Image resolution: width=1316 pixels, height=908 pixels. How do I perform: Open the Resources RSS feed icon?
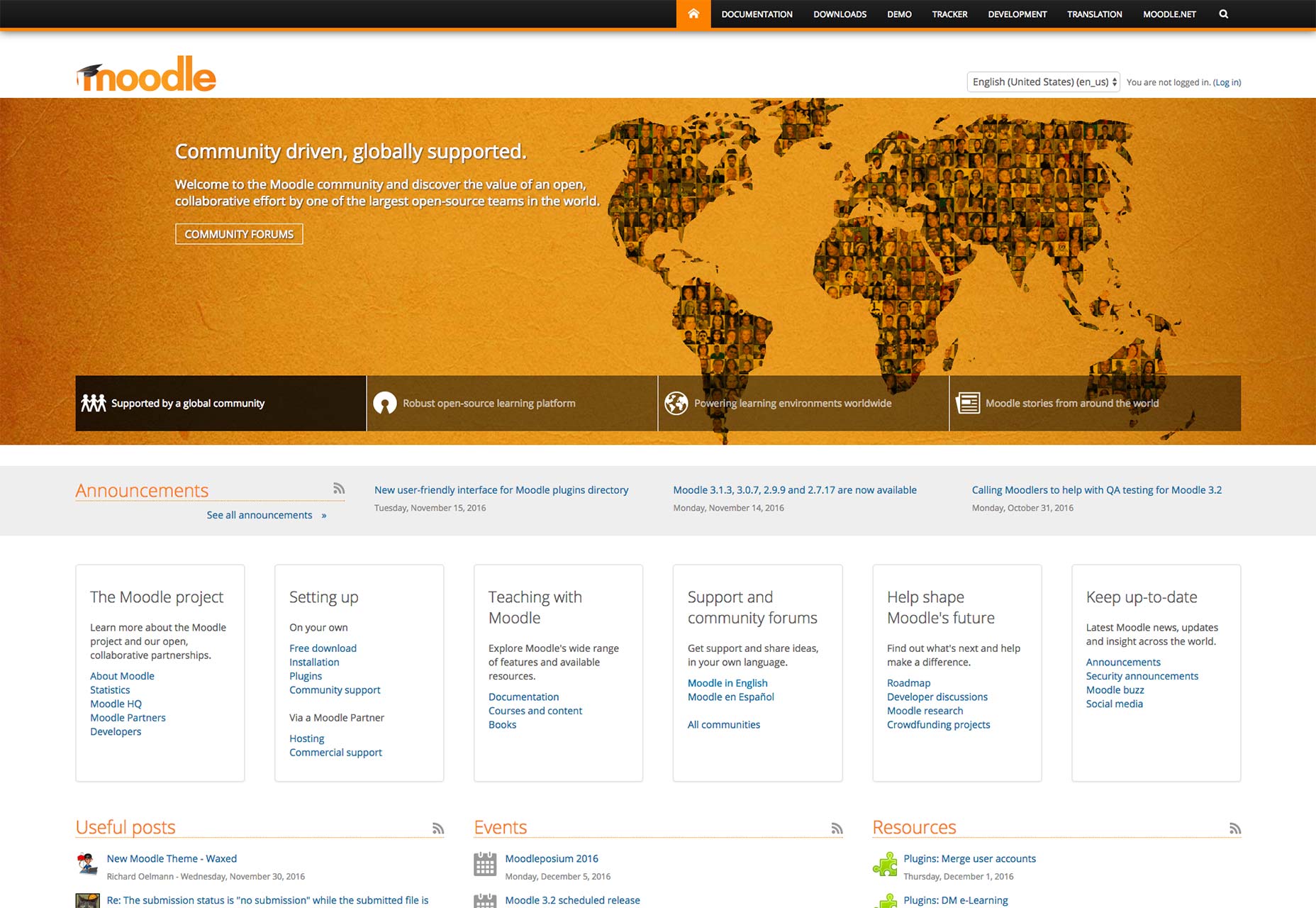[1235, 829]
